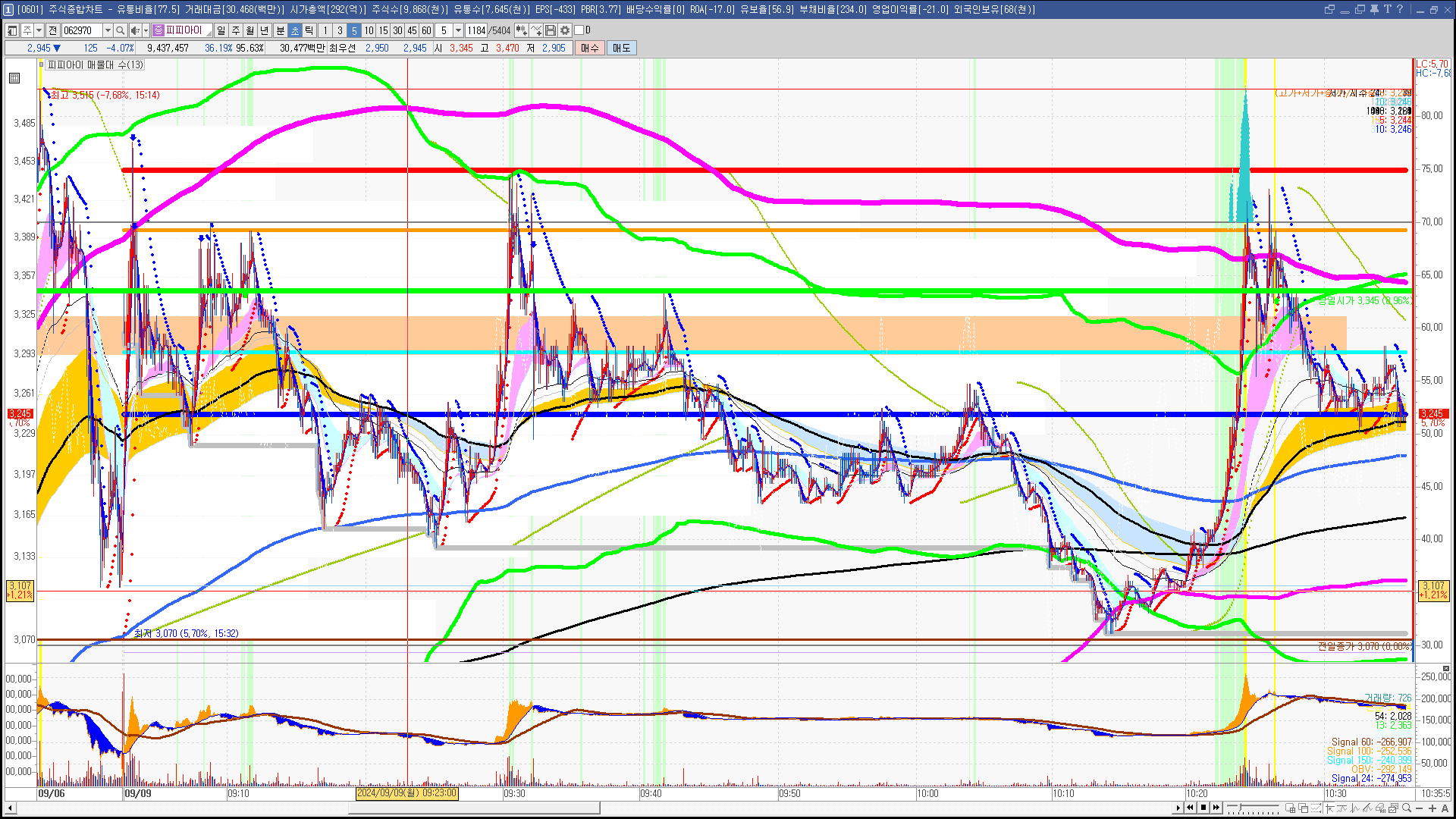Click the chart data grid icon at top-left
1456x819 pixels.
pos(14,78)
